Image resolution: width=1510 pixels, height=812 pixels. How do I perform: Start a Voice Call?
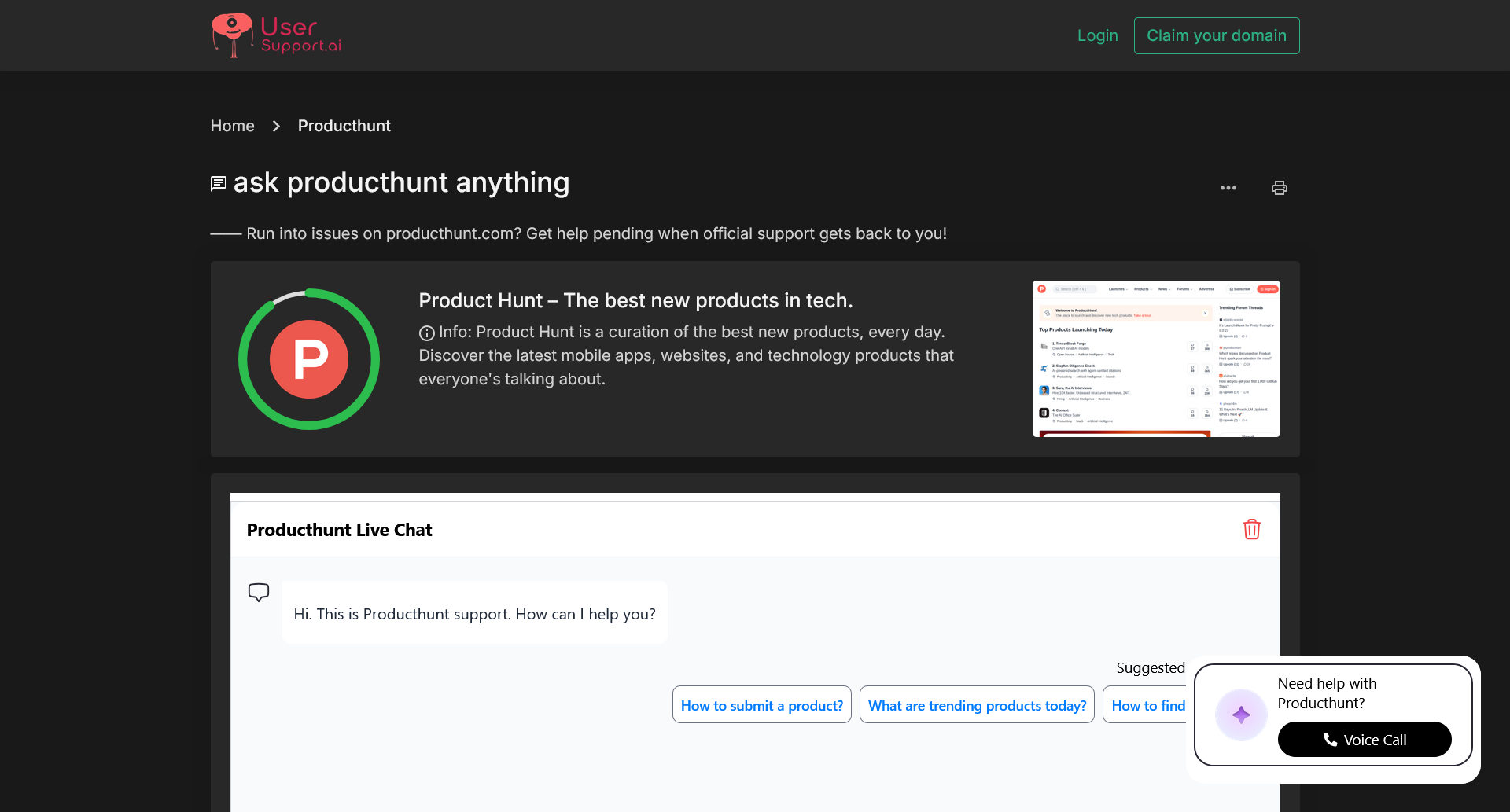tap(1365, 740)
